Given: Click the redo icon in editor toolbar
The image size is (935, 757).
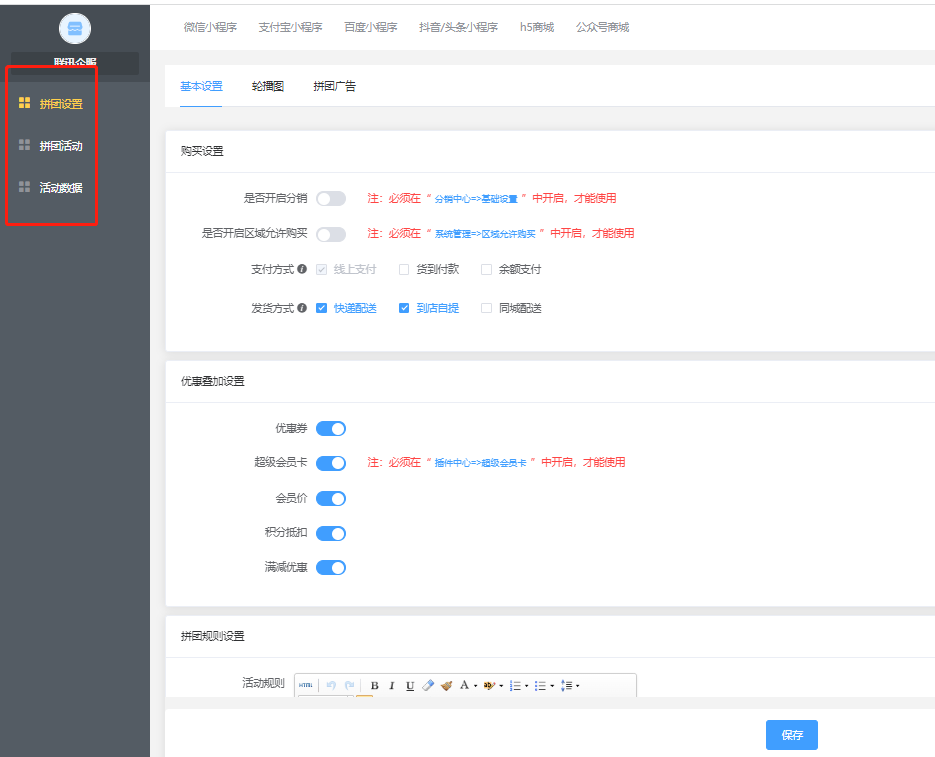Looking at the screenshot, I should pyautogui.click(x=349, y=685).
